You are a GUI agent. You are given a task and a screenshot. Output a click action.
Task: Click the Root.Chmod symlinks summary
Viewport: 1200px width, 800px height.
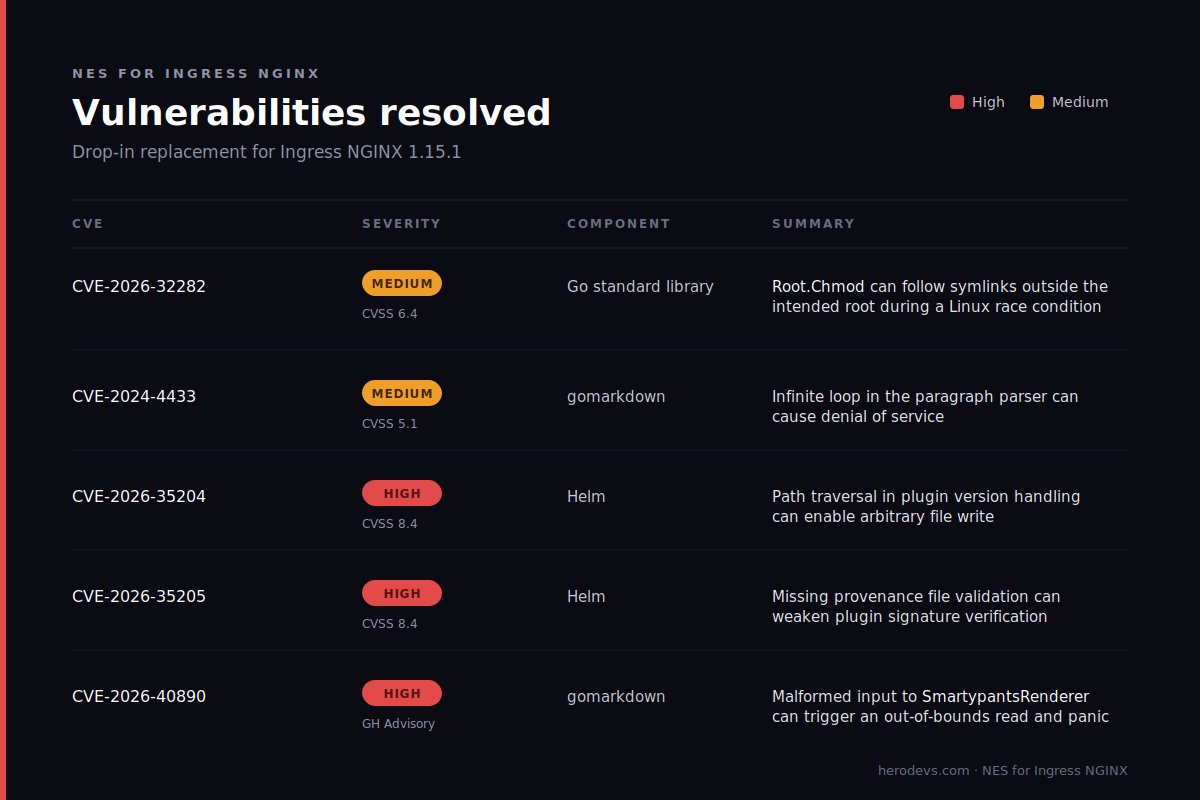[940, 297]
